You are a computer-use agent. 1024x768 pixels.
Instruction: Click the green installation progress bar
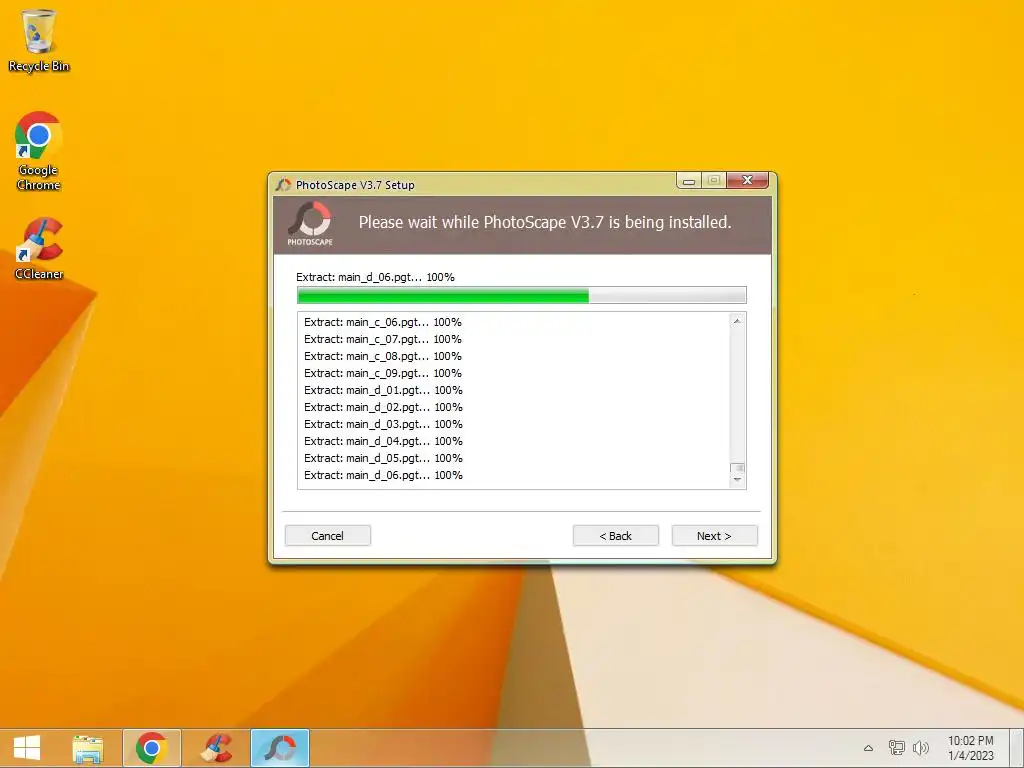tap(522, 296)
